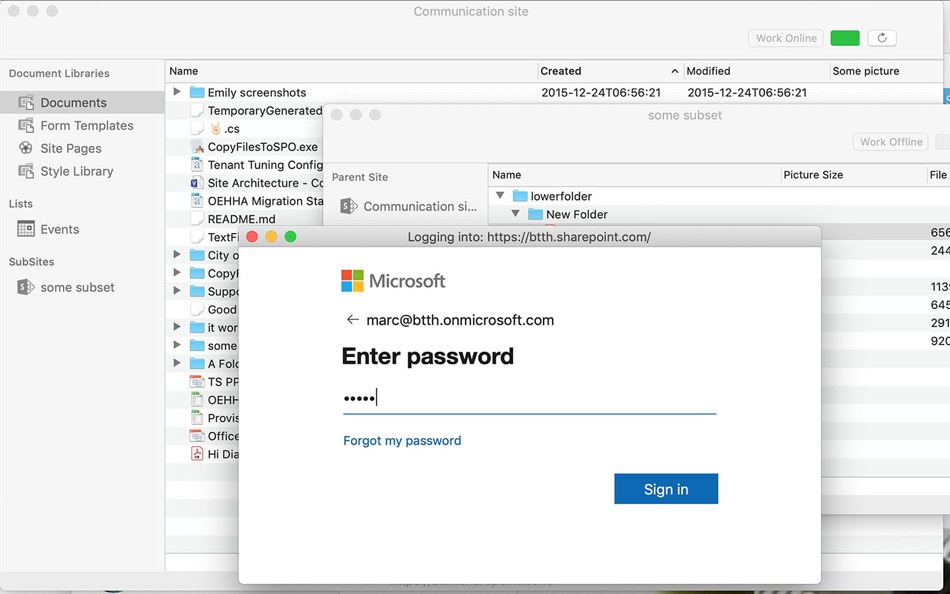
Task: Click Forgot my password link
Action: (x=402, y=441)
